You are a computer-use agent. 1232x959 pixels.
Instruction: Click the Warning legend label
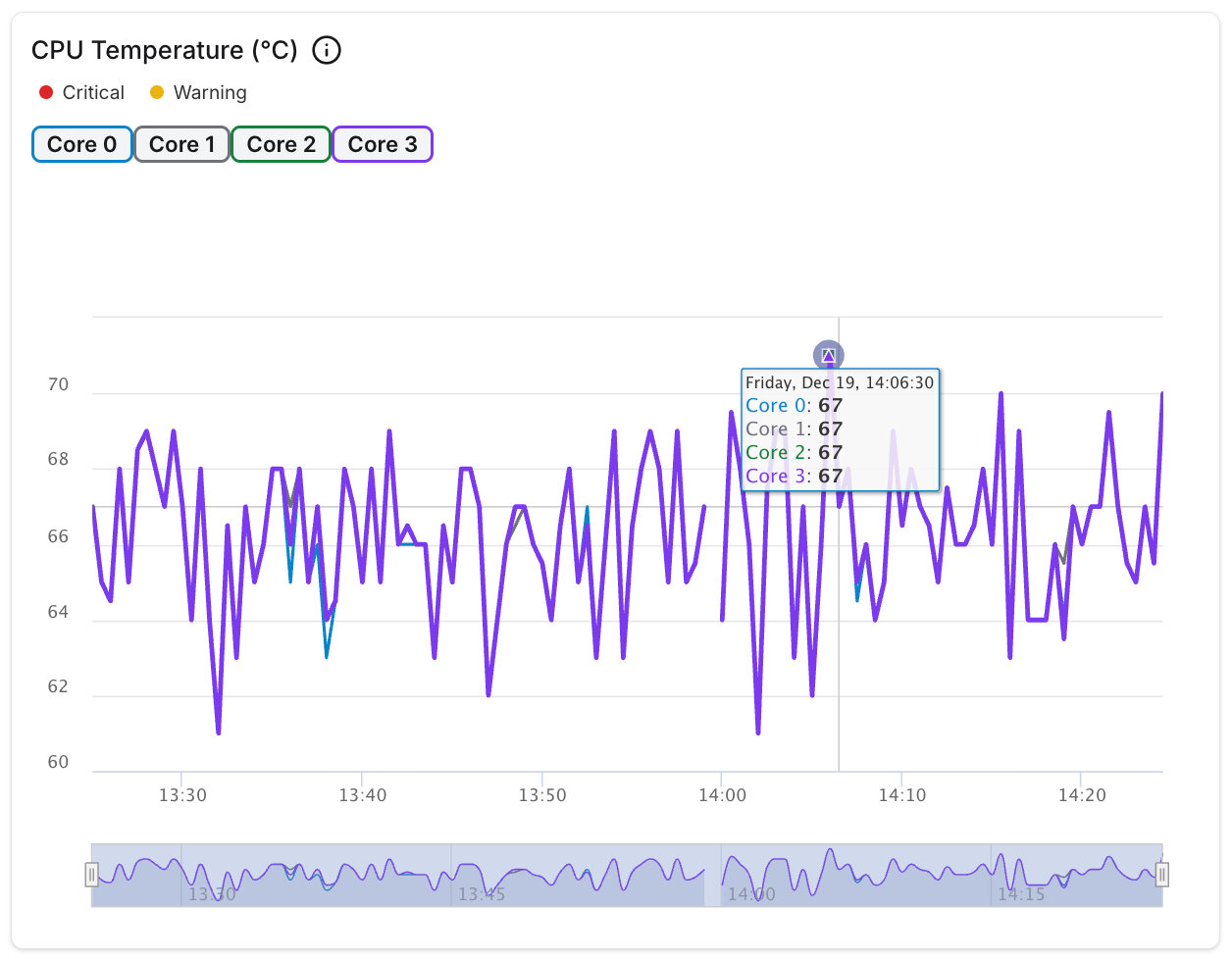[210, 92]
